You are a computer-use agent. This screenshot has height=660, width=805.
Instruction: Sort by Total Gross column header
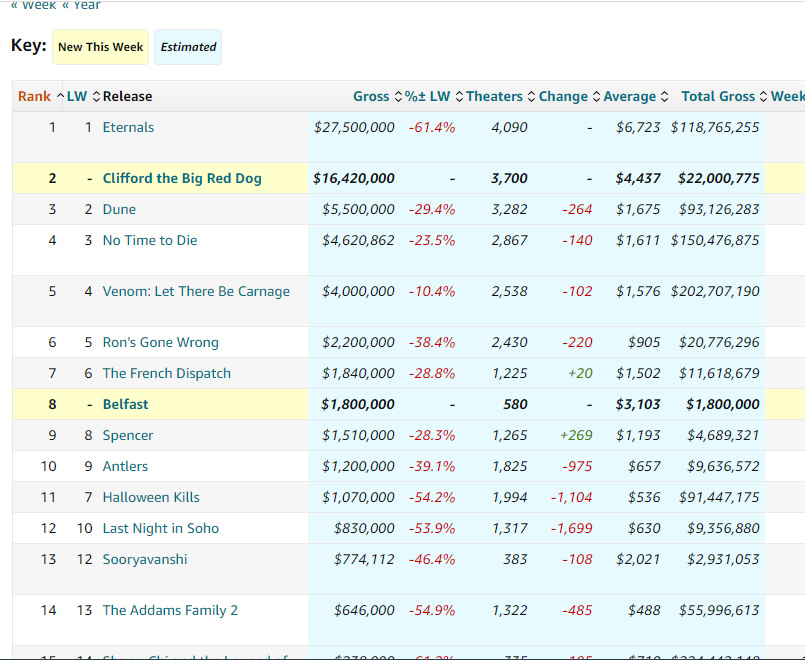click(718, 96)
